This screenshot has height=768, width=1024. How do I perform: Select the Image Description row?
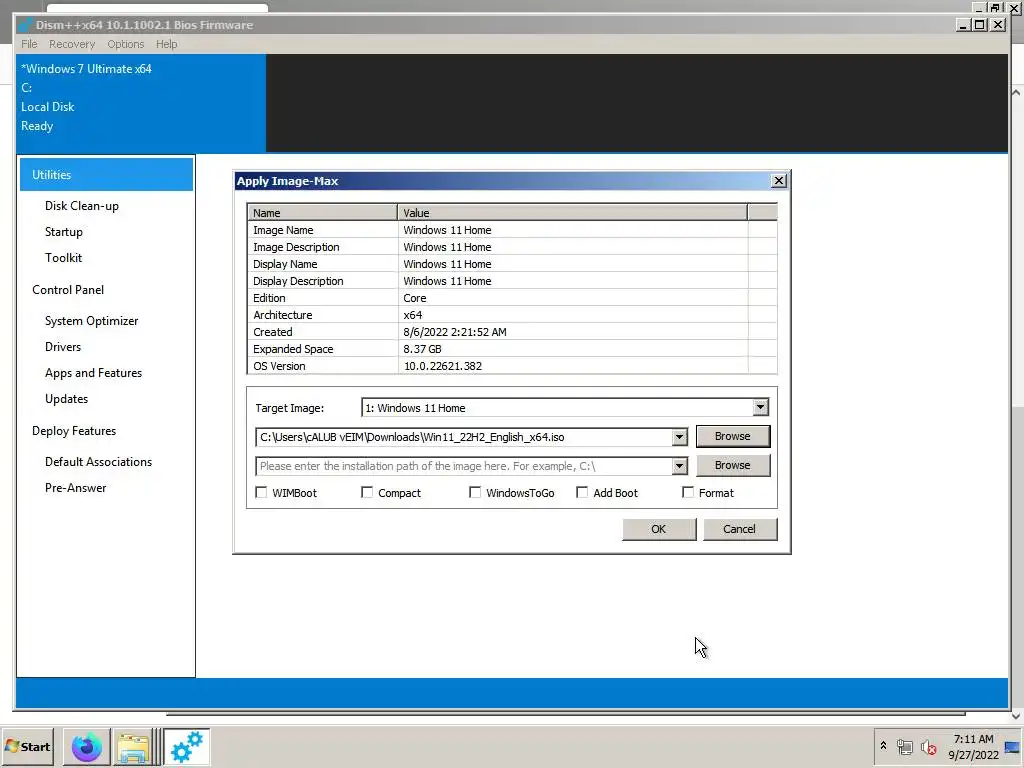512,247
